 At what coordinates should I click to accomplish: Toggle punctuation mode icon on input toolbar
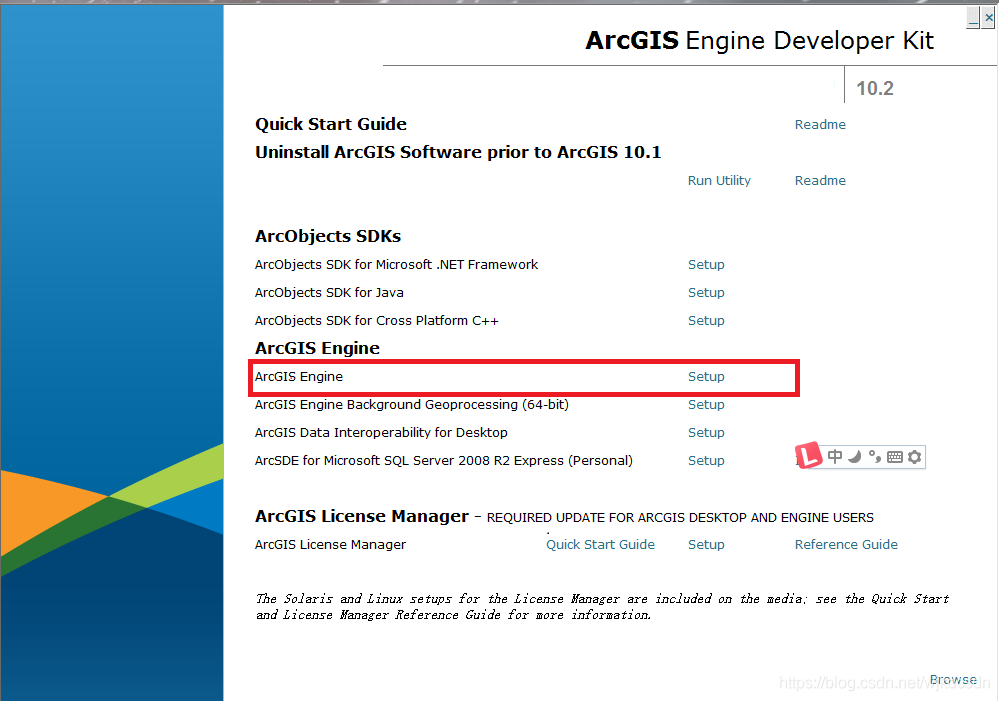875,456
